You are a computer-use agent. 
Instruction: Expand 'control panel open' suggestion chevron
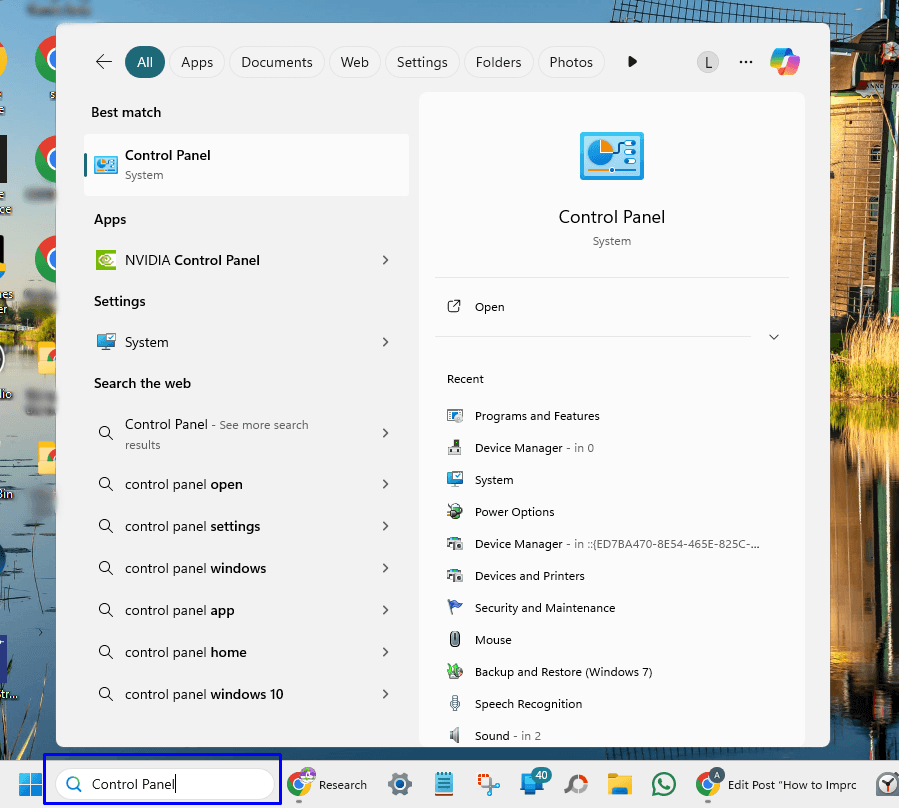[x=385, y=484]
